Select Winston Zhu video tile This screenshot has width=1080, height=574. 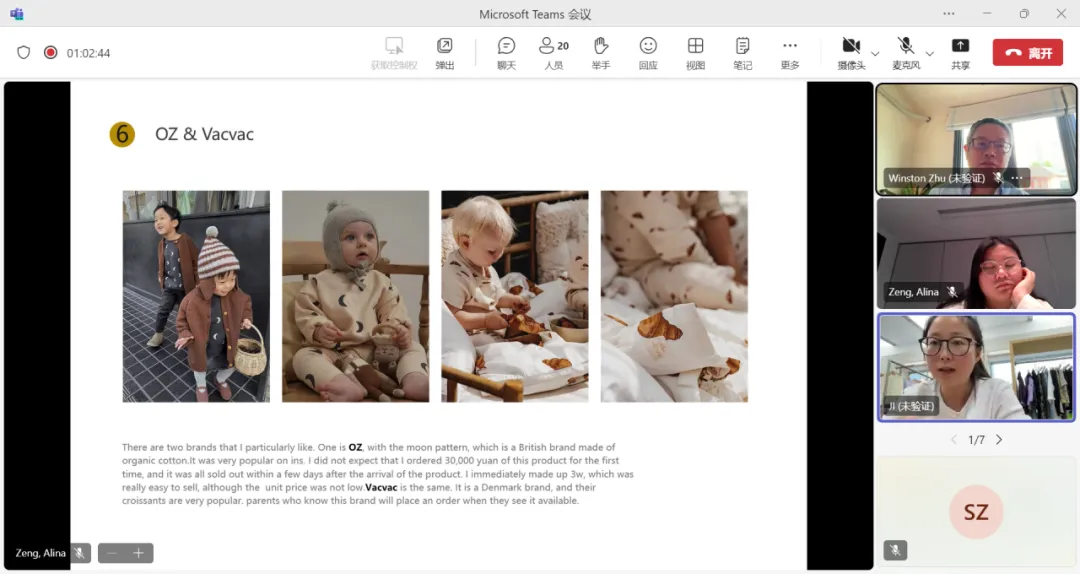975,139
